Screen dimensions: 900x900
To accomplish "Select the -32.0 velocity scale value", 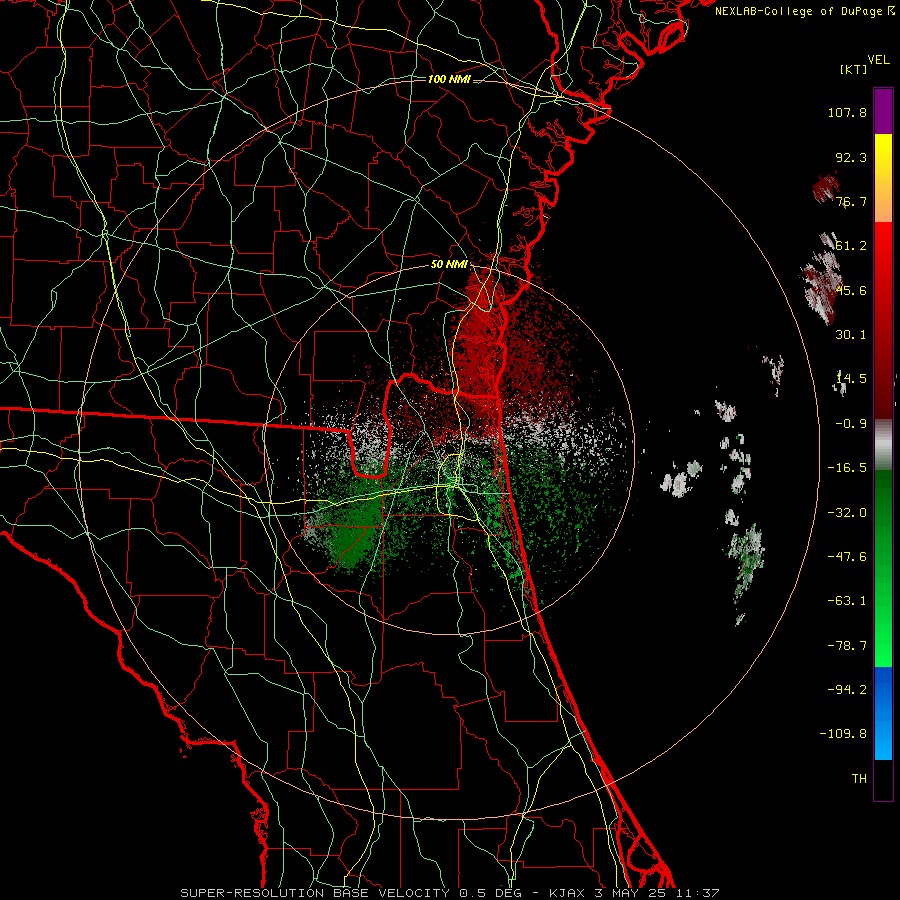I will [x=847, y=513].
